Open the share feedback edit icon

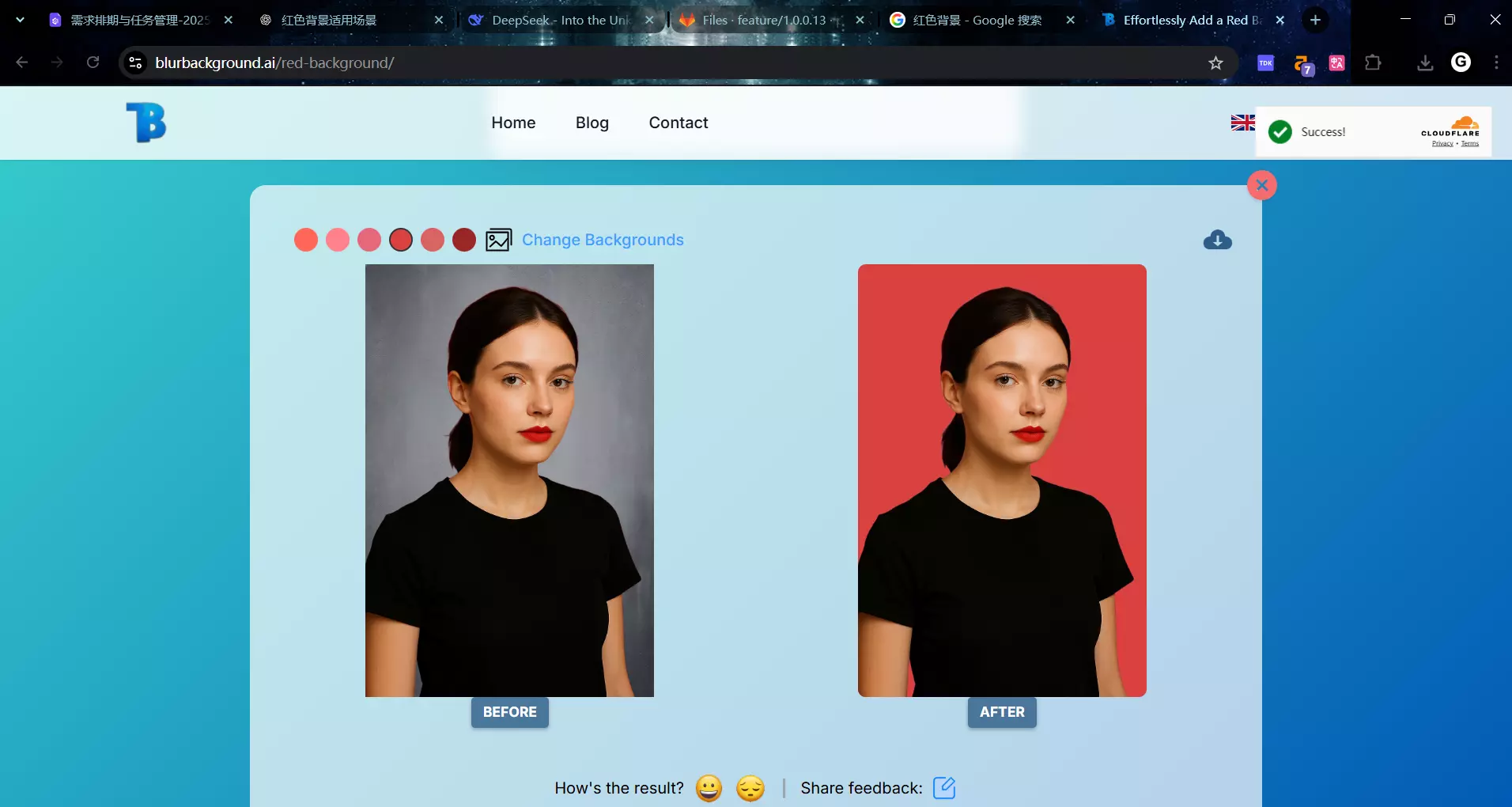944,788
